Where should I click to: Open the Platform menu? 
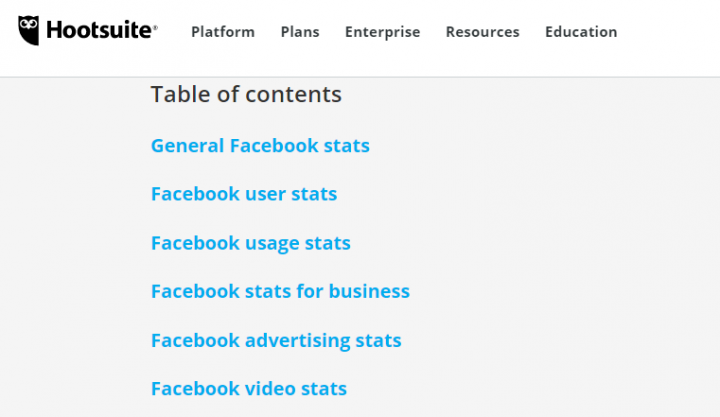pyautogui.click(x=223, y=32)
